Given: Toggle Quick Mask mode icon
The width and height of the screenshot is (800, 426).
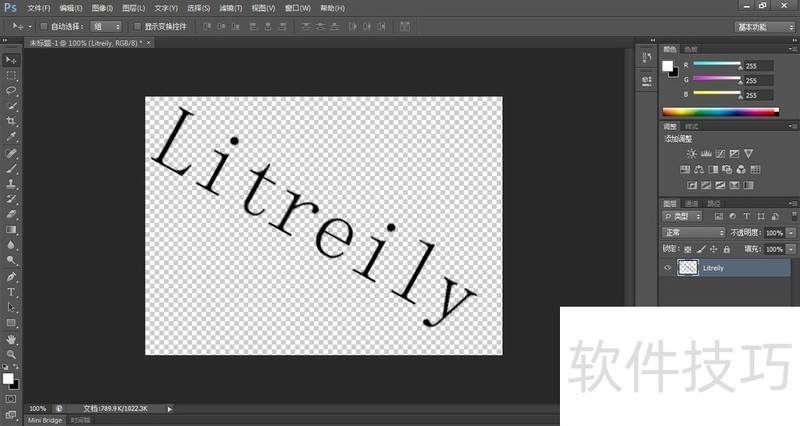Looking at the screenshot, I should tap(11, 399).
